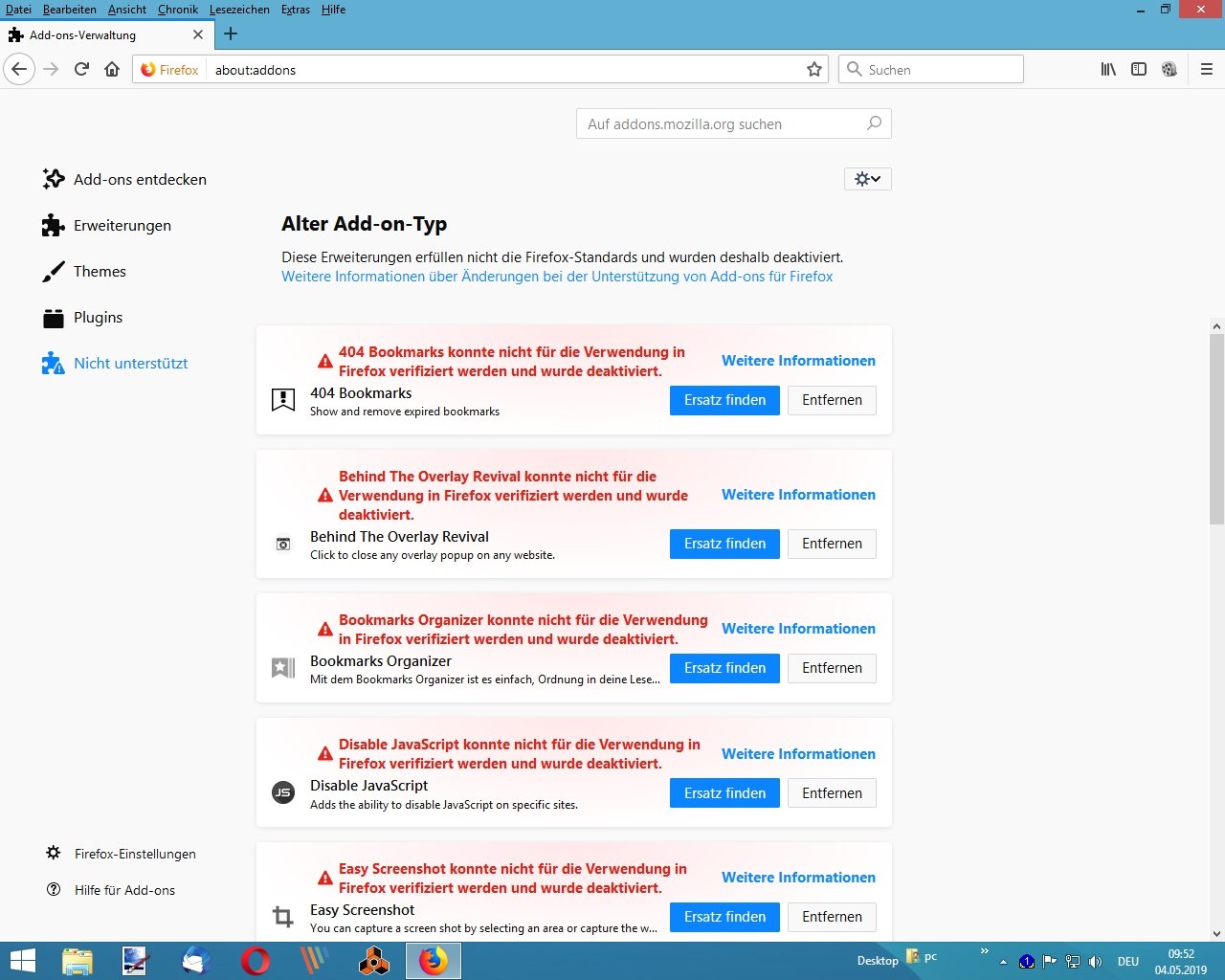Screen dimensions: 1225x980
Task: Open the Firefox hamburger menu
Action: pyautogui.click(x=1207, y=69)
